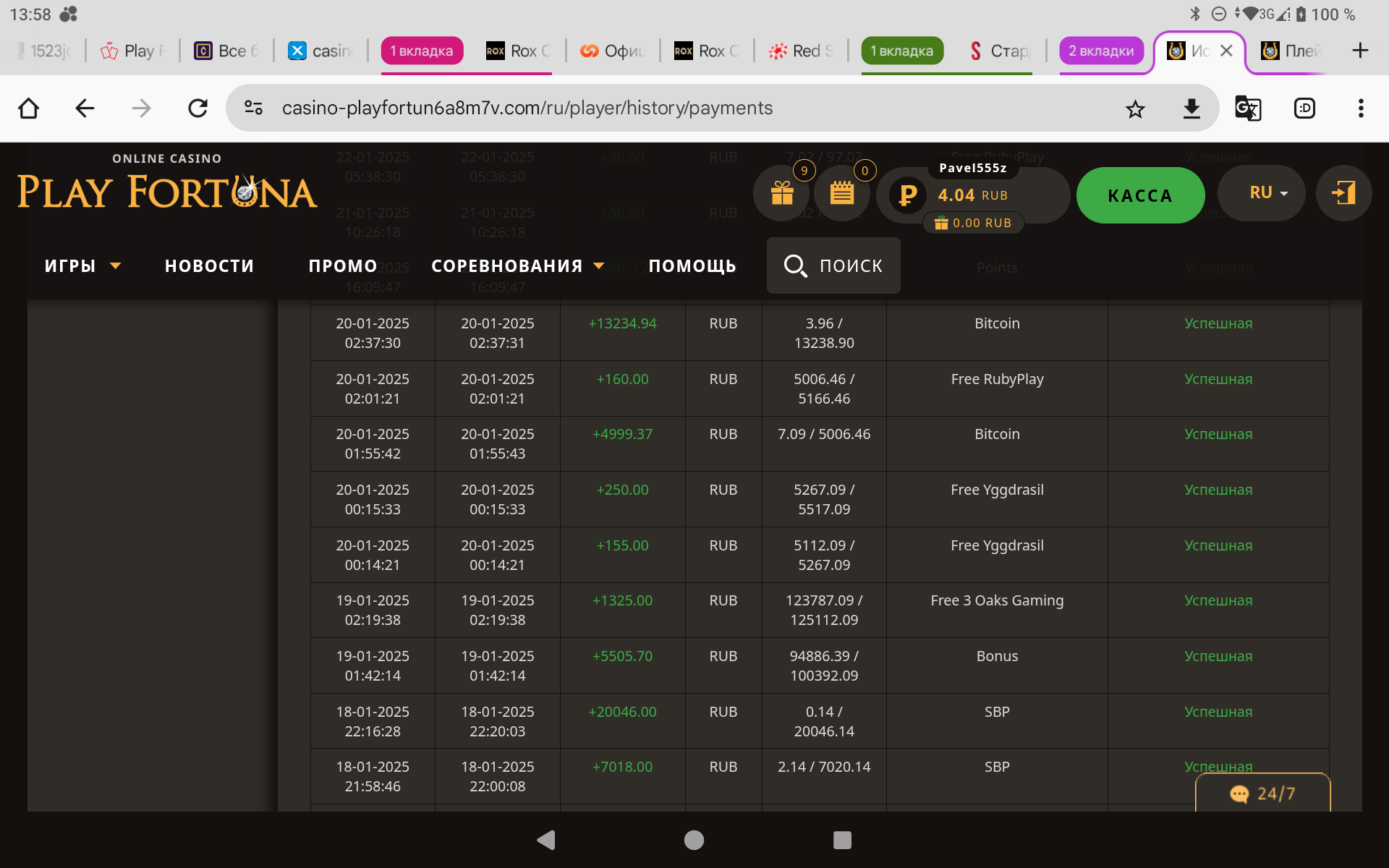Open the pink '1 вкладка' tab group
Image resolution: width=1389 pixels, height=868 pixels.
(422, 51)
